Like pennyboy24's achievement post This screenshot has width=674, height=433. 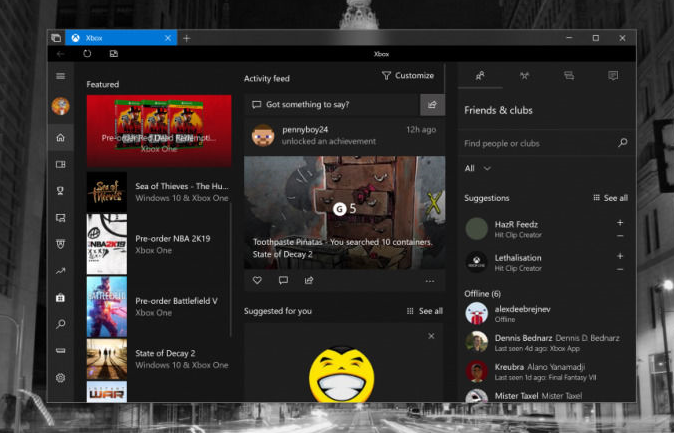257,280
